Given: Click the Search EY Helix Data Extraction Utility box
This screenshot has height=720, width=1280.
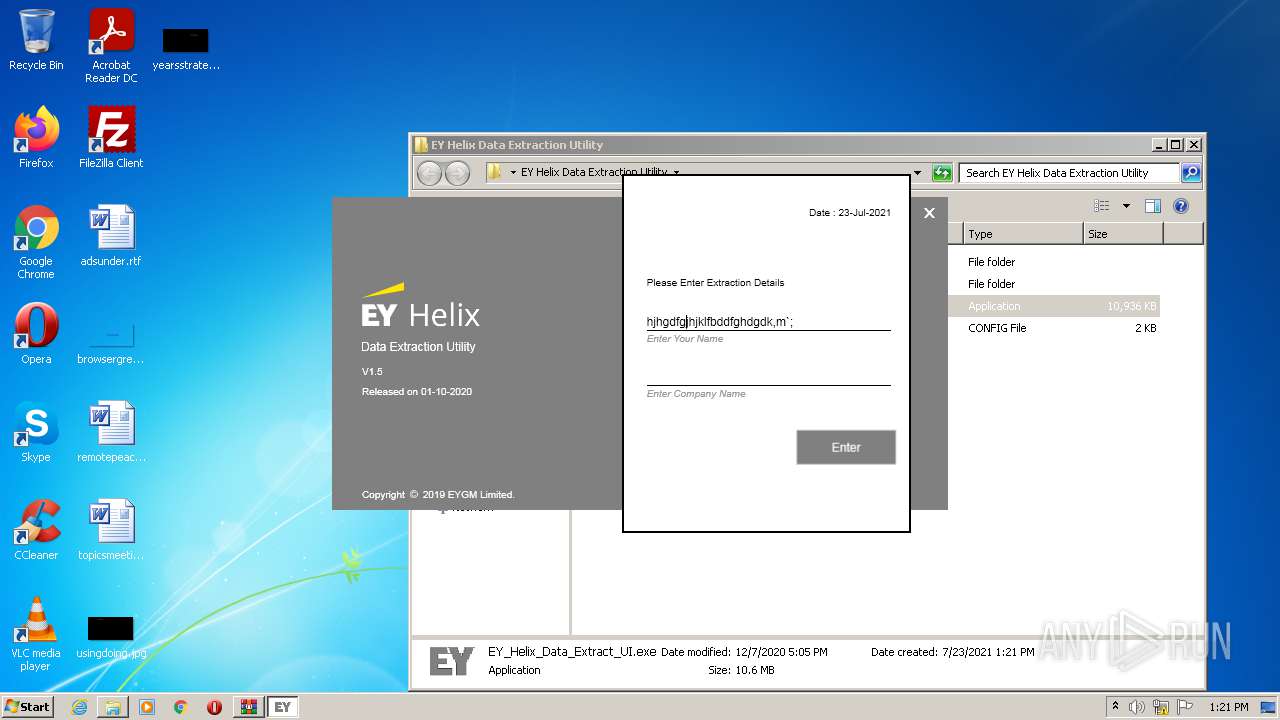Looking at the screenshot, I should coord(1069,173).
